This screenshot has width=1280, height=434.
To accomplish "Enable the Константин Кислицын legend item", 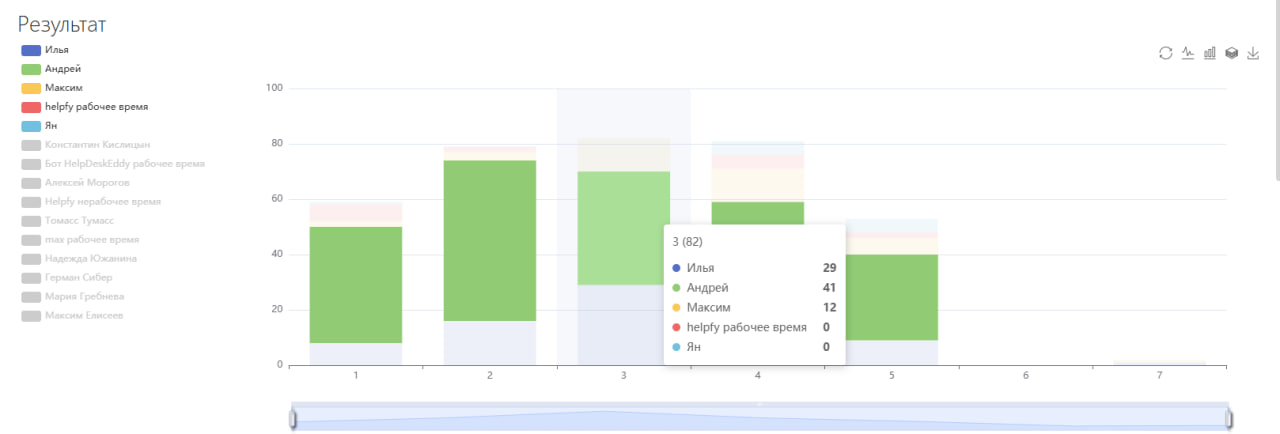I will 31,145.
